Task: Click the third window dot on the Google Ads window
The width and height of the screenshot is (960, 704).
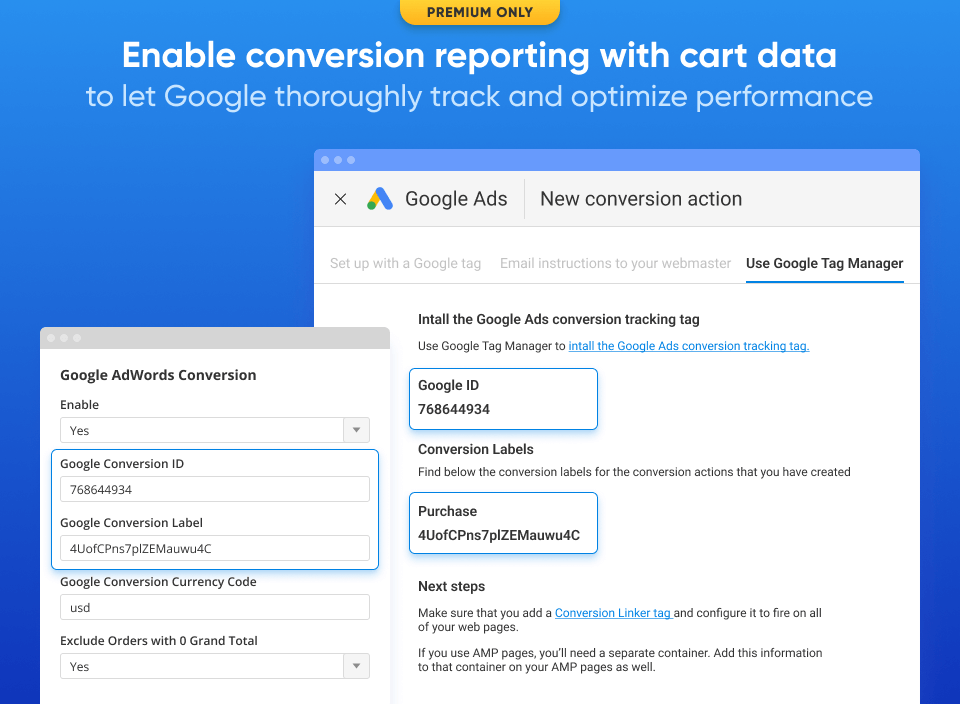Action: [351, 160]
